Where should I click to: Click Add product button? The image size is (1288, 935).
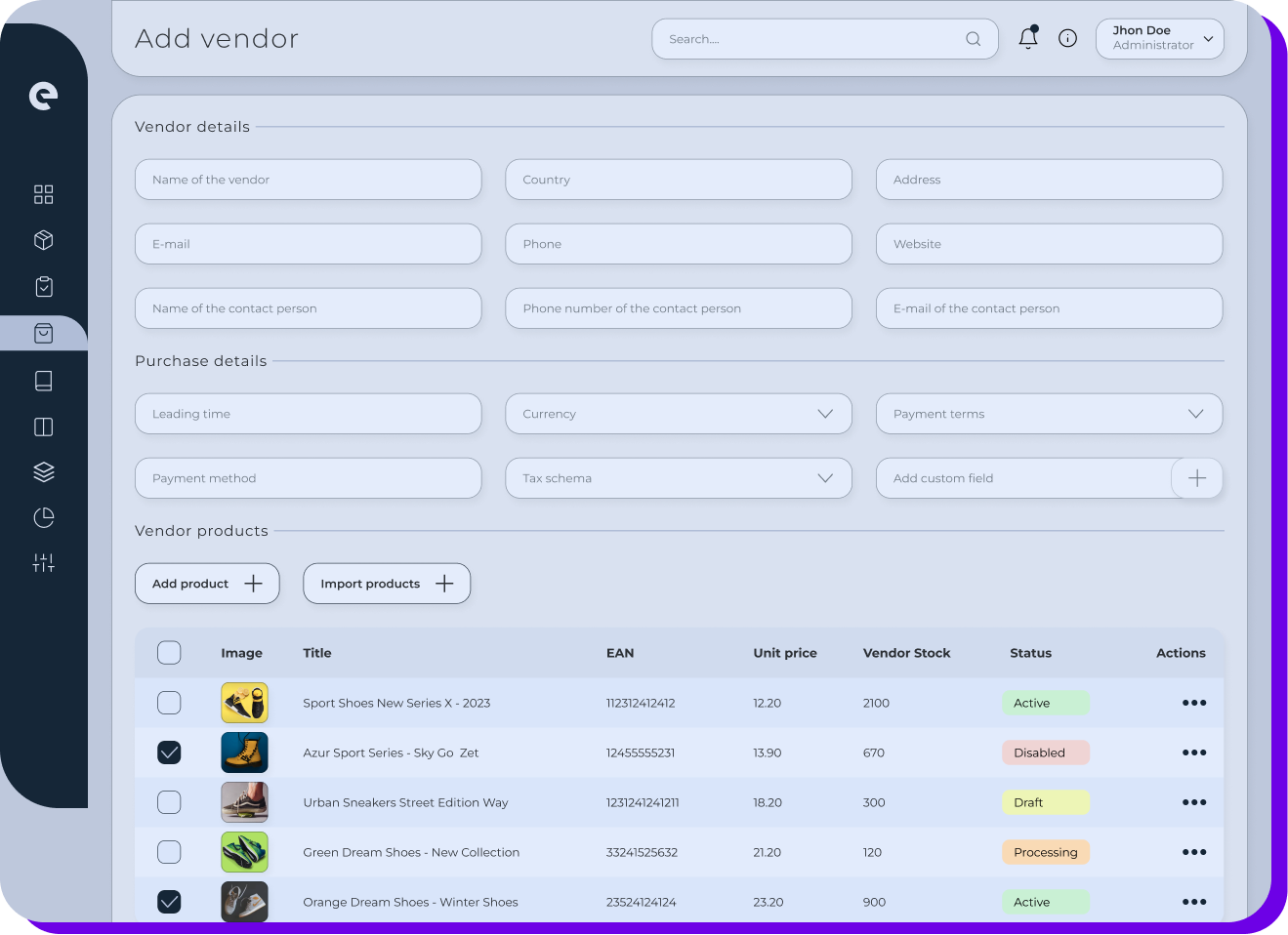click(x=206, y=583)
